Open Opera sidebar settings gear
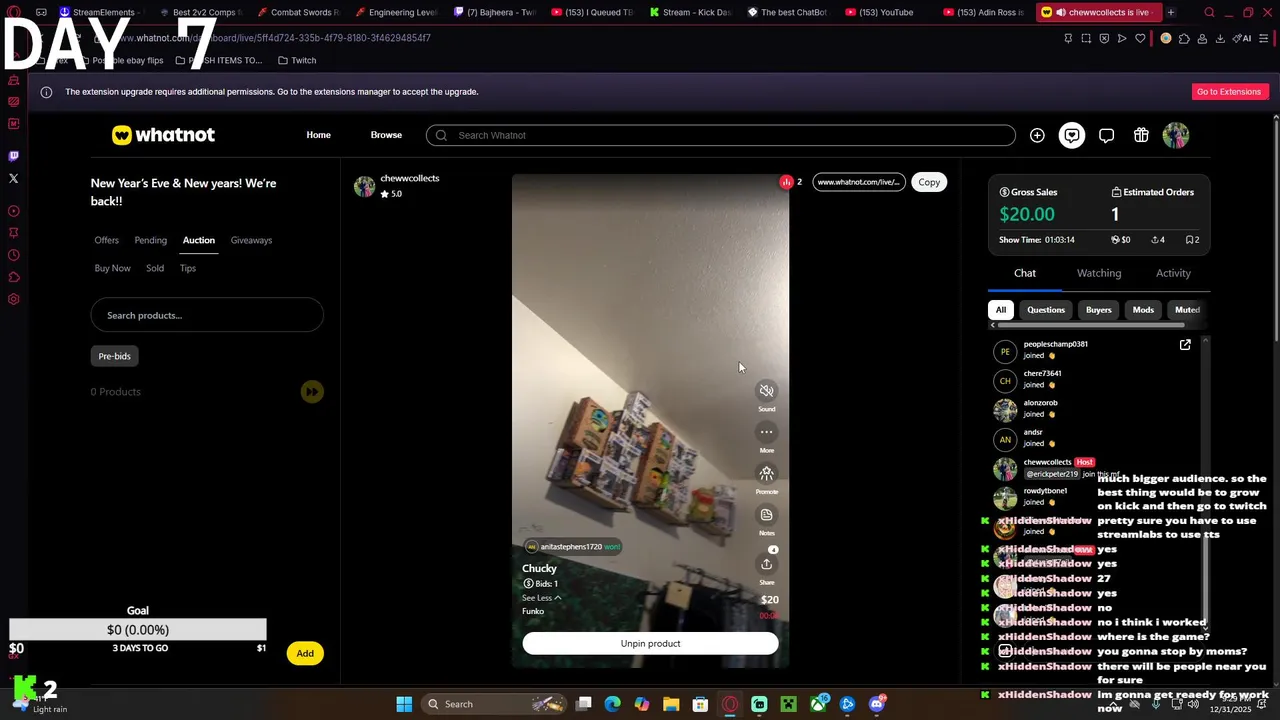 click(x=13, y=299)
